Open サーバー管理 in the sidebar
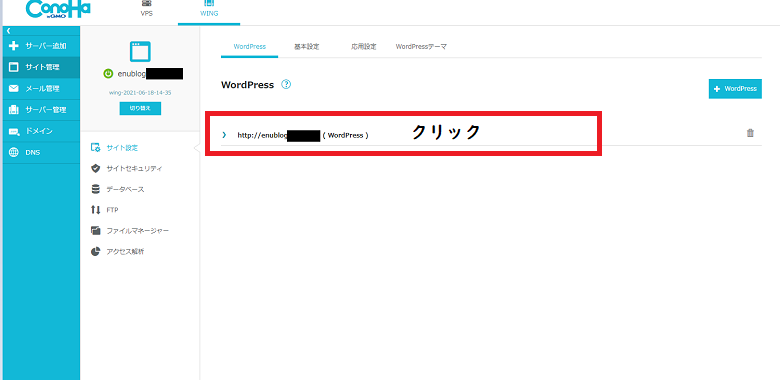 coord(40,109)
